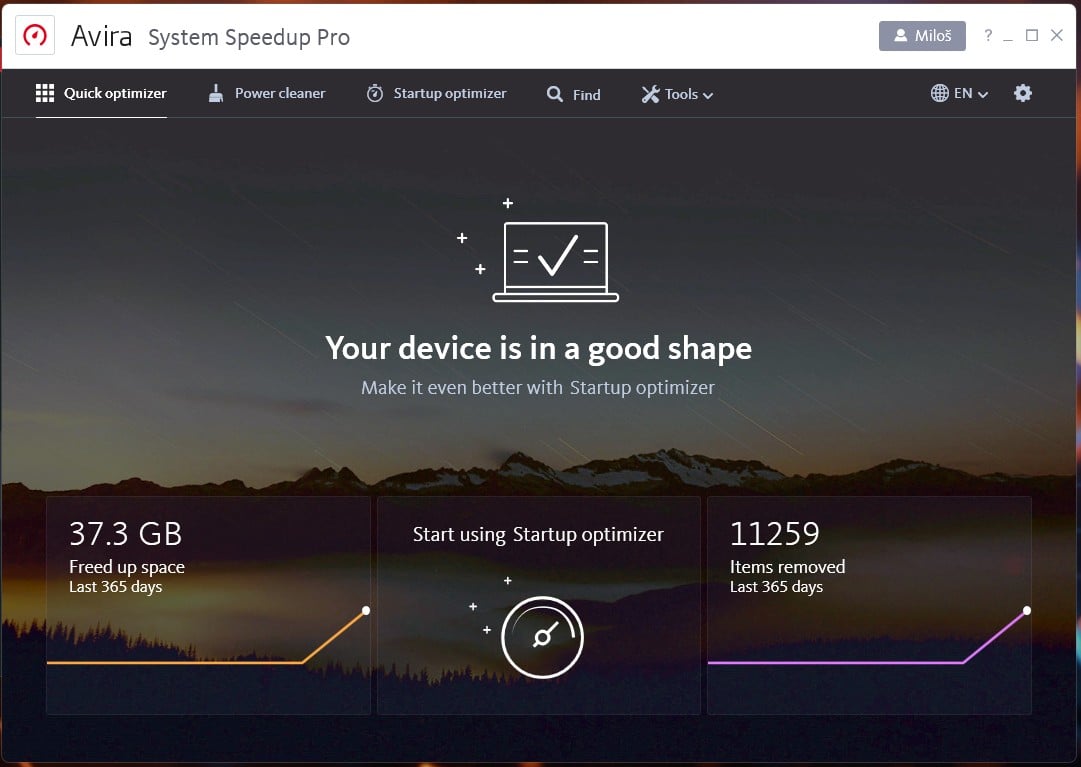Open settings via the gear icon

(1023, 93)
